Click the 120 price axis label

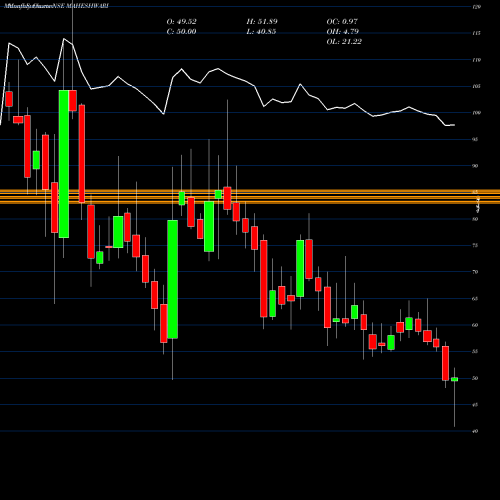click(x=476, y=7)
